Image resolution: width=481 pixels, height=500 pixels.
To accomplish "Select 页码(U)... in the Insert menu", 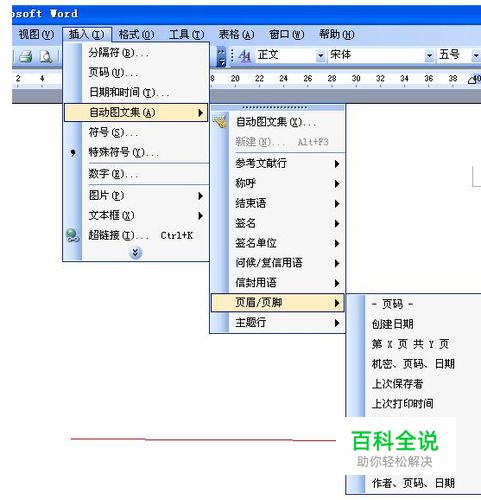I will (136, 72).
